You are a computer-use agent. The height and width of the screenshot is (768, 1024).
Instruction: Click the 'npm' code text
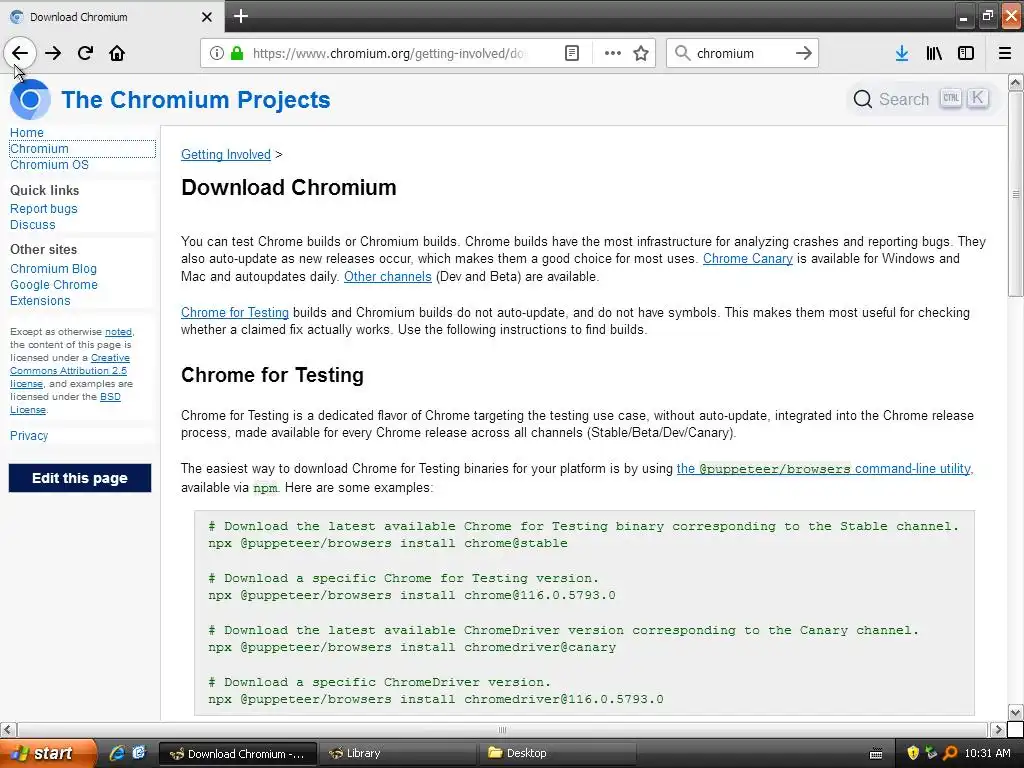tap(264, 488)
